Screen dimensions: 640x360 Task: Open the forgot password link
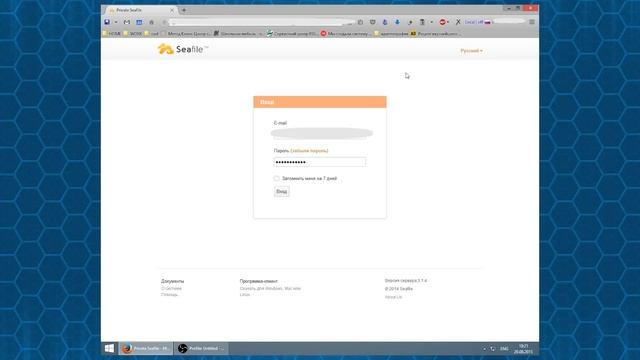click(309, 151)
